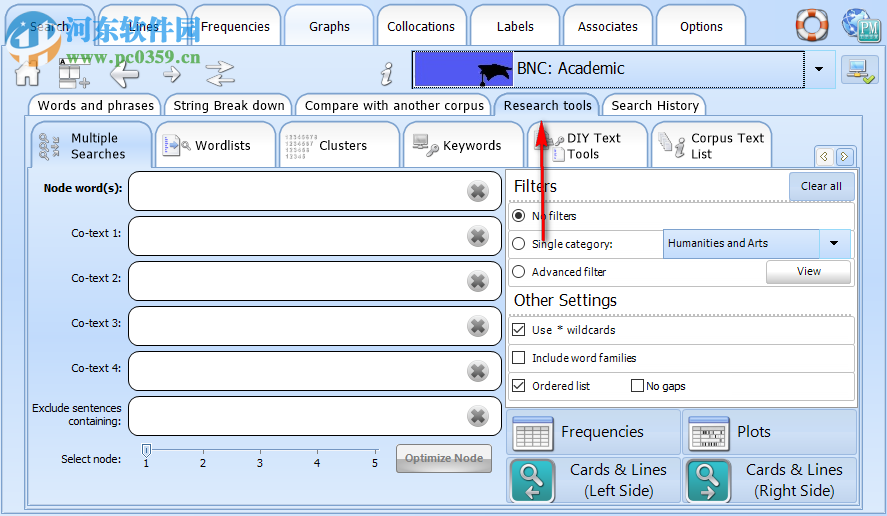The image size is (887, 516).
Task: Set Select node slider to 5
Action: point(374,451)
